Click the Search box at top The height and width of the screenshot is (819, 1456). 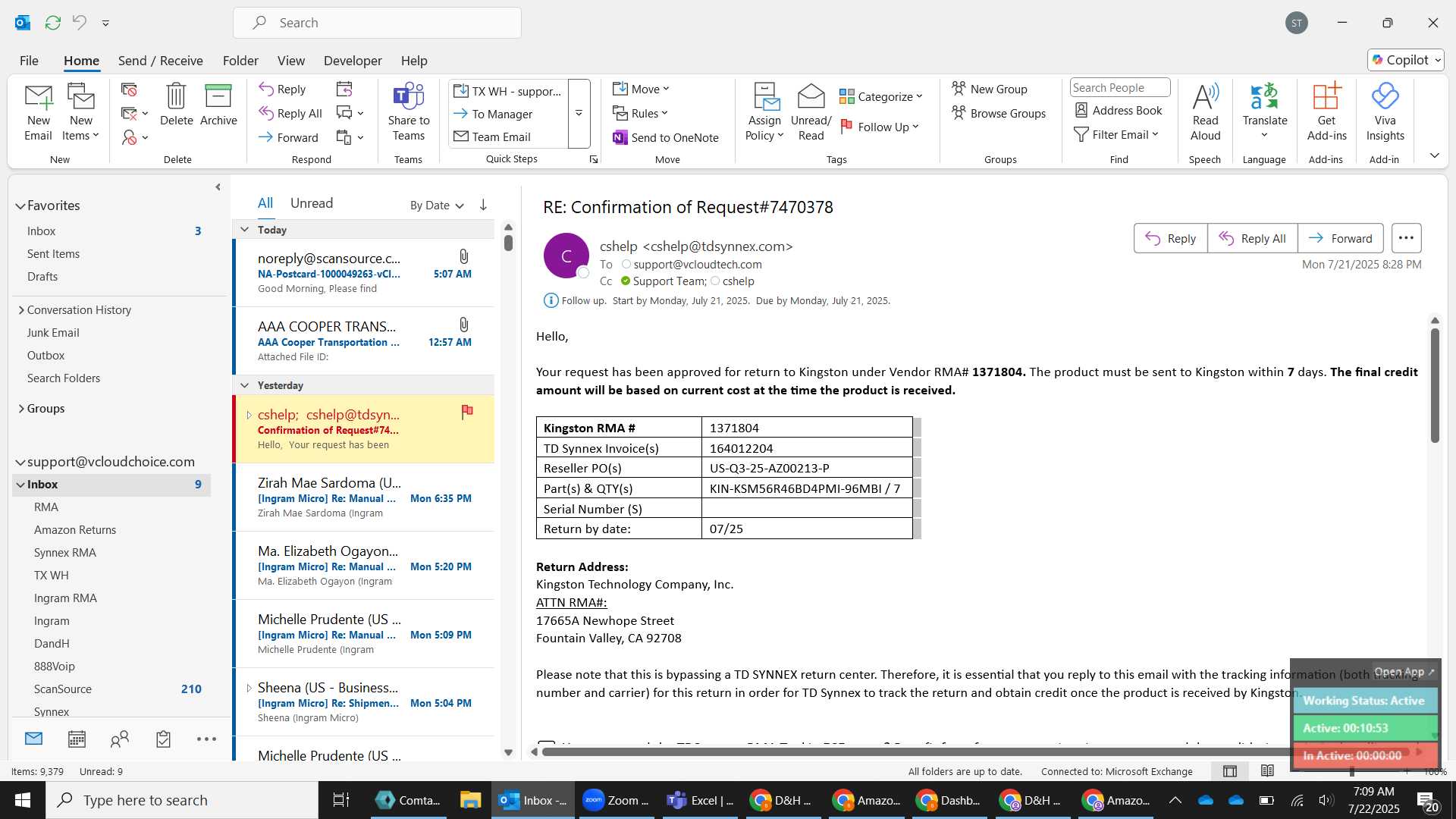click(x=377, y=23)
